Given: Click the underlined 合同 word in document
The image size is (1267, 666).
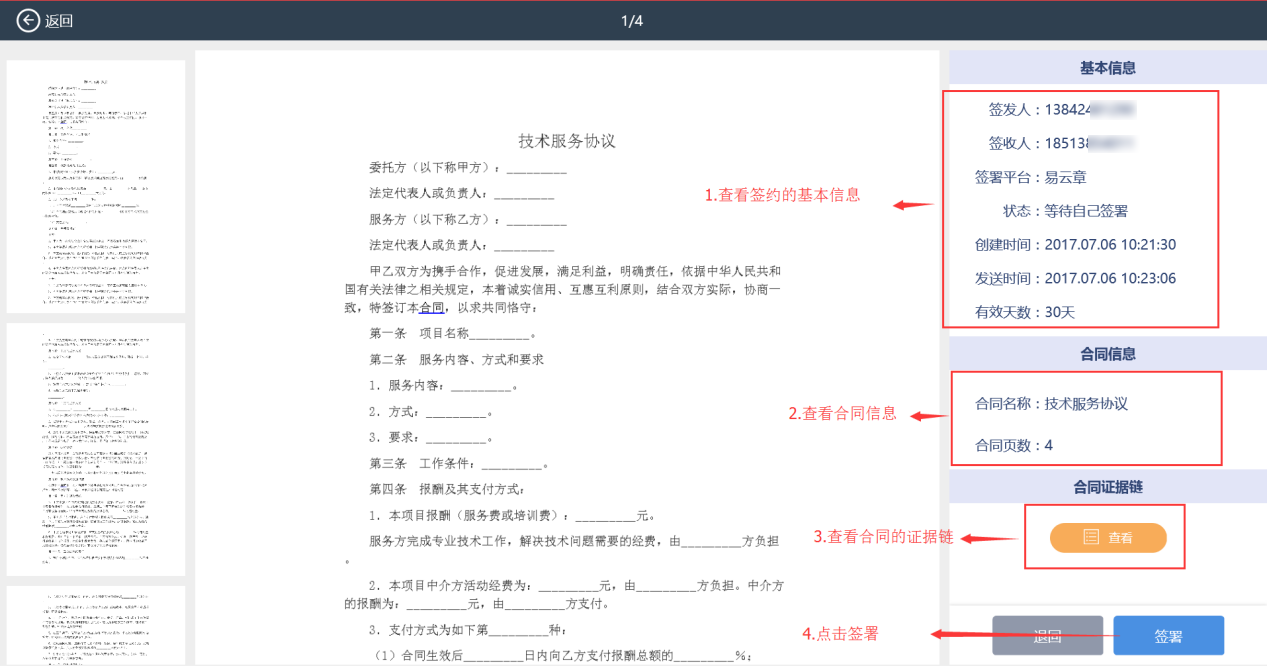Looking at the screenshot, I should click(x=431, y=308).
